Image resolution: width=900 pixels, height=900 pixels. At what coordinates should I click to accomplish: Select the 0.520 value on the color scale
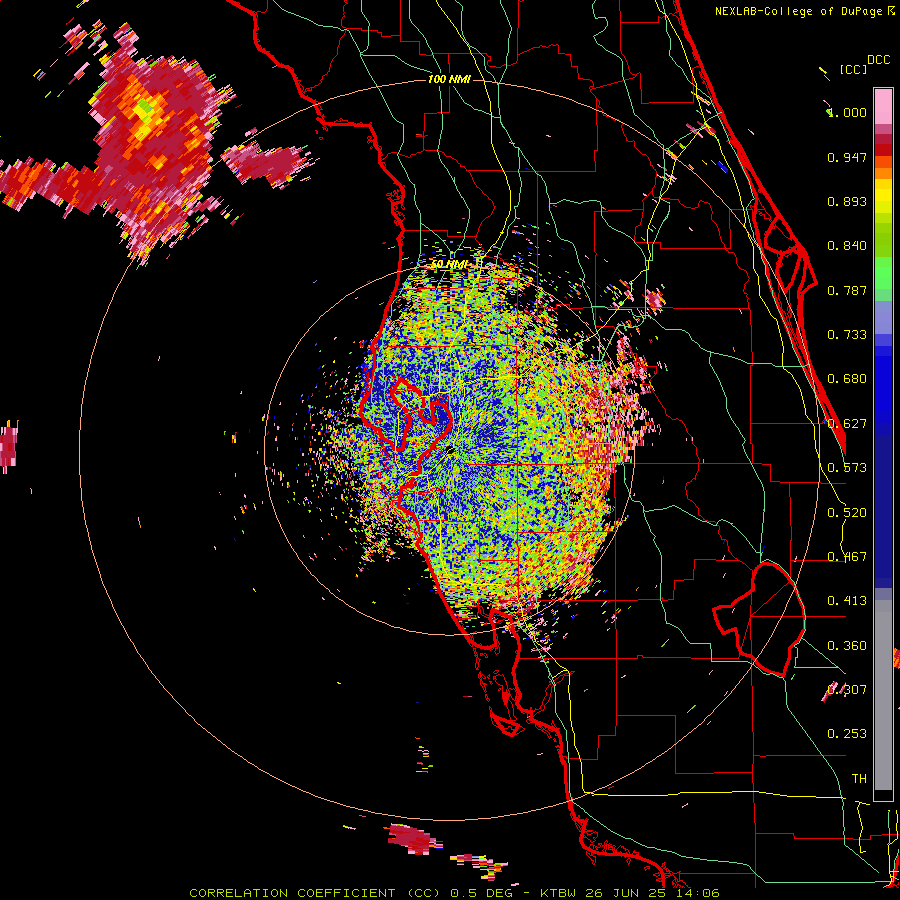click(x=847, y=513)
